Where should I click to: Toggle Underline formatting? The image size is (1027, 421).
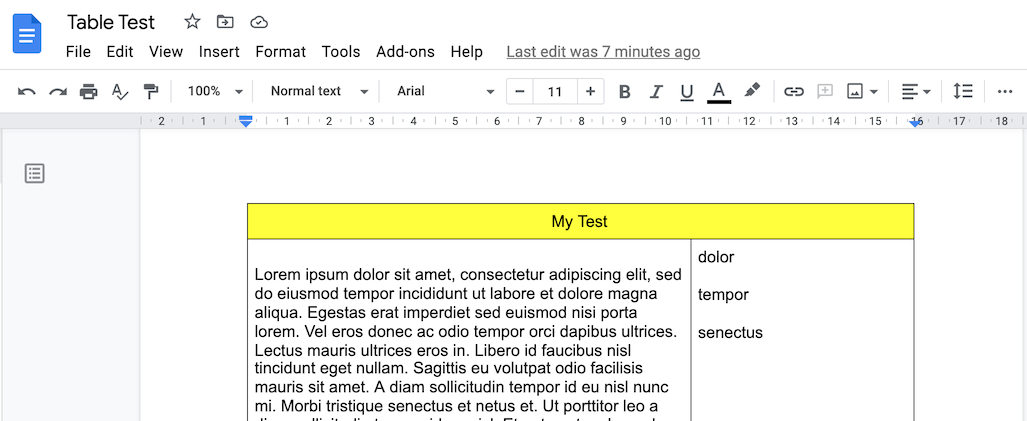click(x=686, y=92)
